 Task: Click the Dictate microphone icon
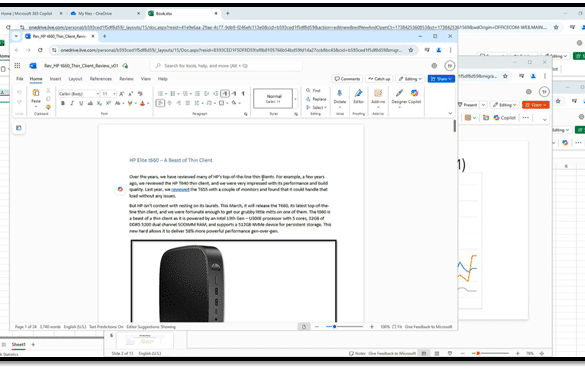click(x=340, y=93)
